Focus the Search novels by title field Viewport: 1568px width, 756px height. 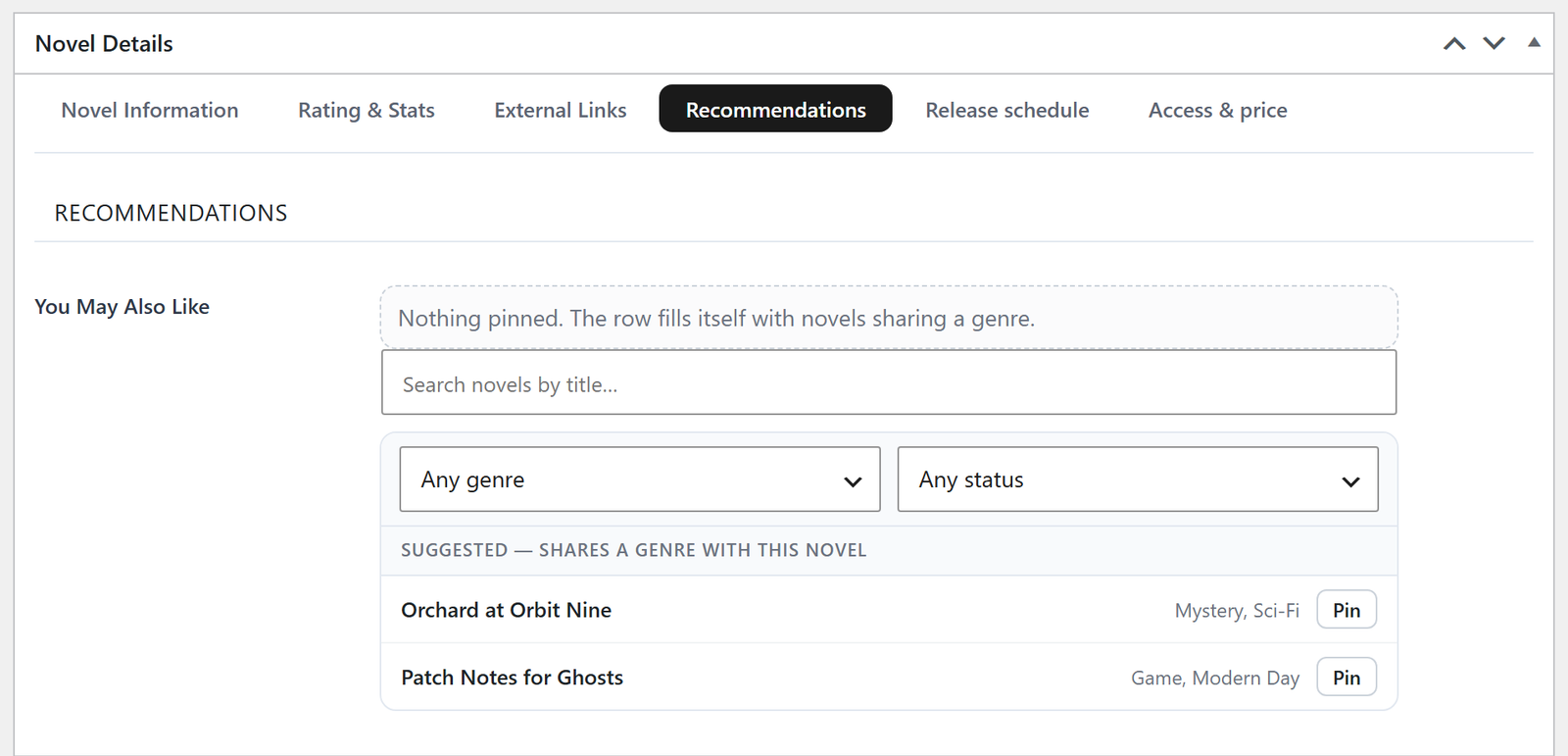coord(889,382)
